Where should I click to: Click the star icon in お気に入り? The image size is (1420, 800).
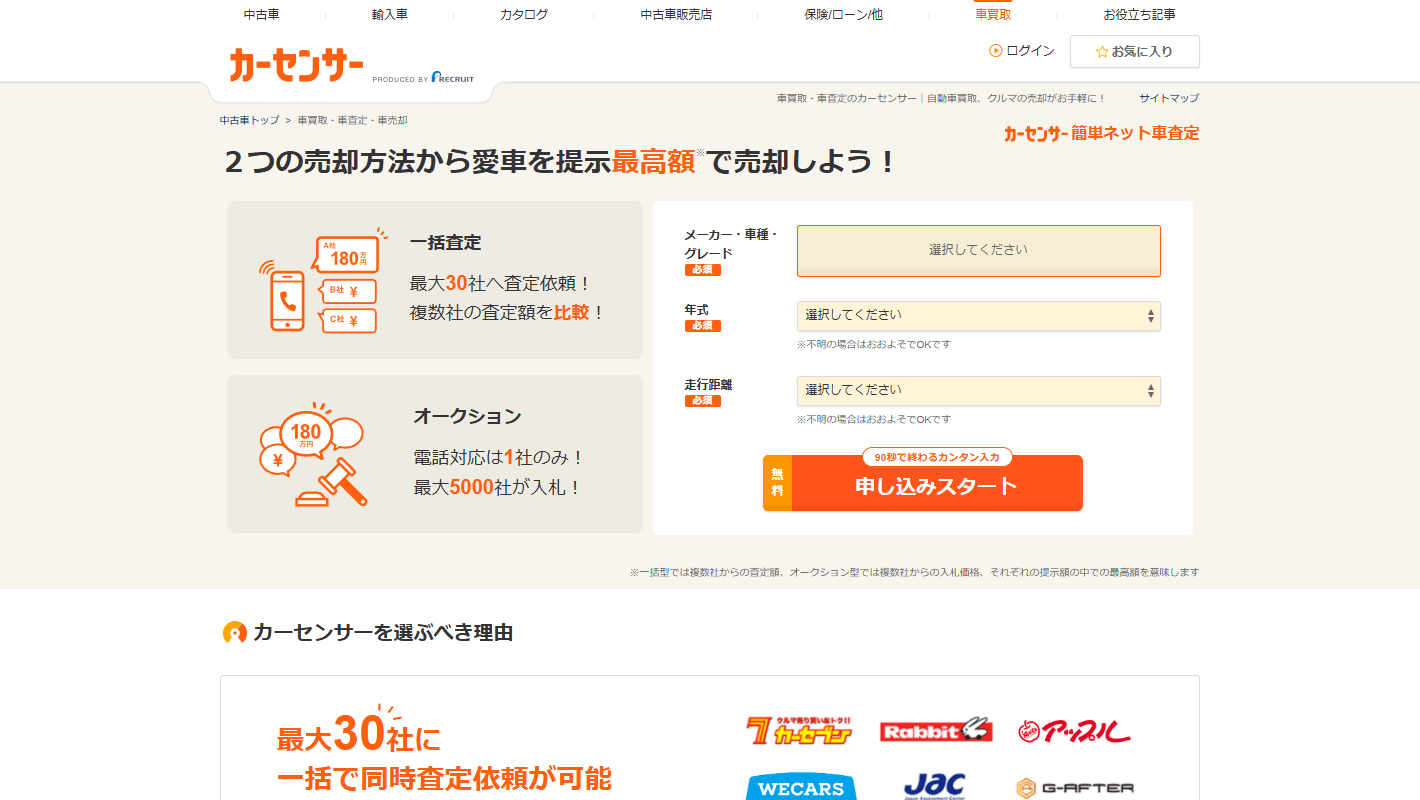coord(1102,52)
